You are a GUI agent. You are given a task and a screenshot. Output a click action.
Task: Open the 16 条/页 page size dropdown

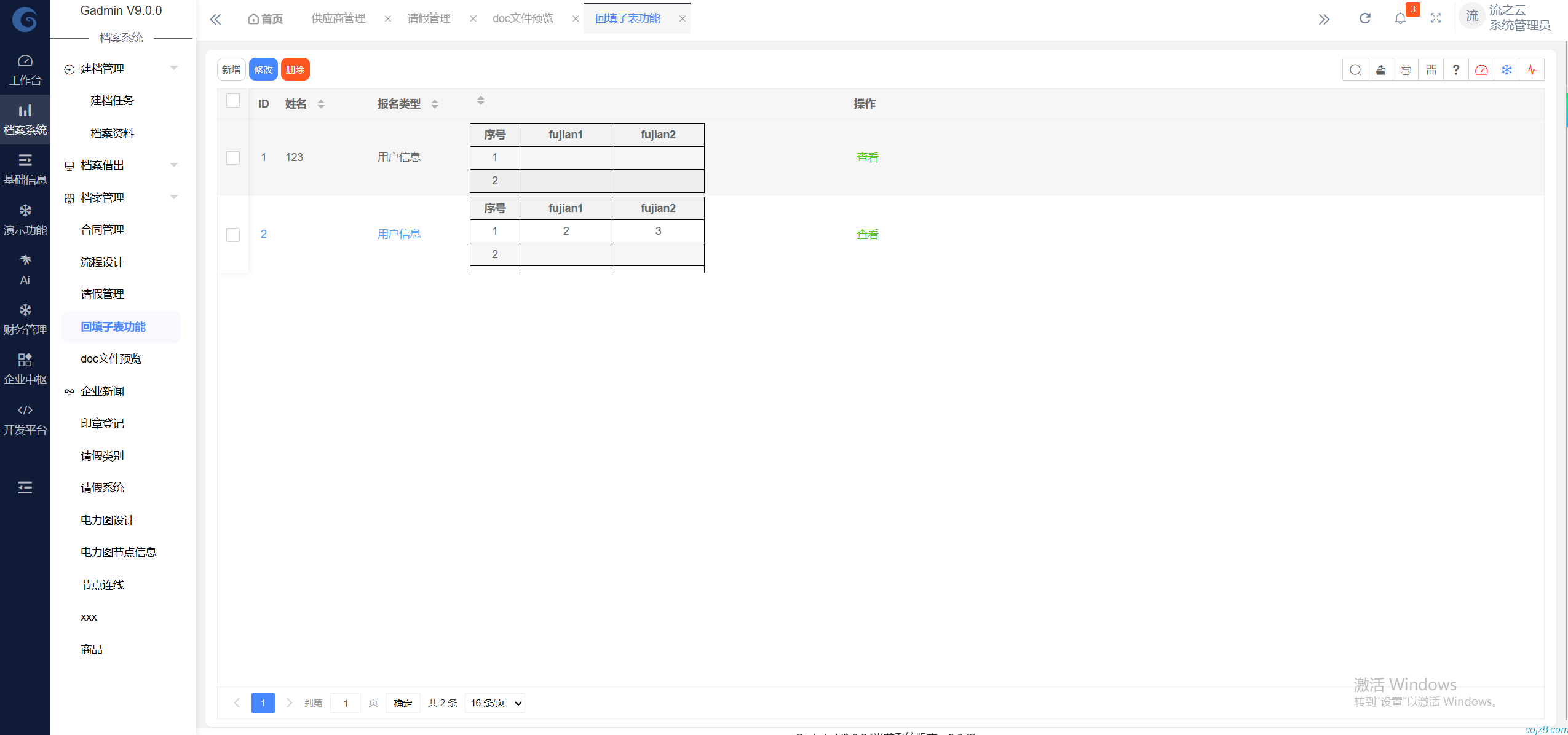point(495,702)
